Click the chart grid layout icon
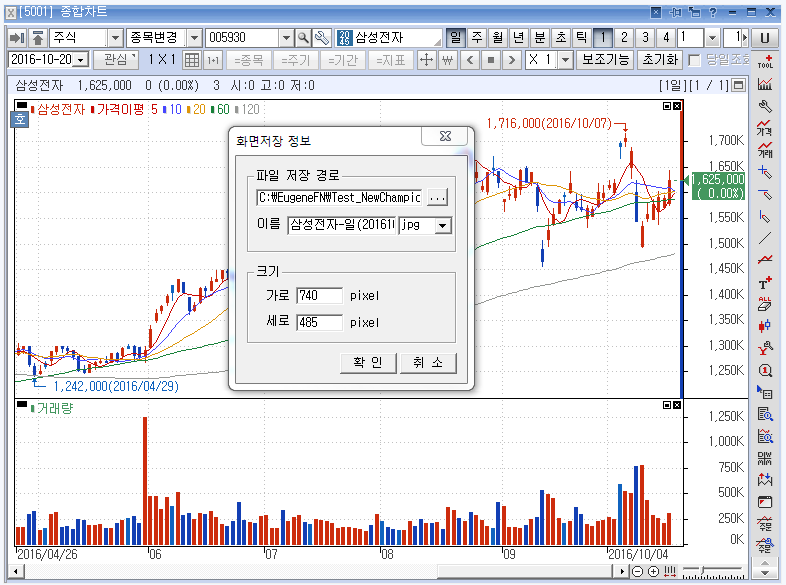Viewport: 786px width, 585px height. tap(193, 60)
